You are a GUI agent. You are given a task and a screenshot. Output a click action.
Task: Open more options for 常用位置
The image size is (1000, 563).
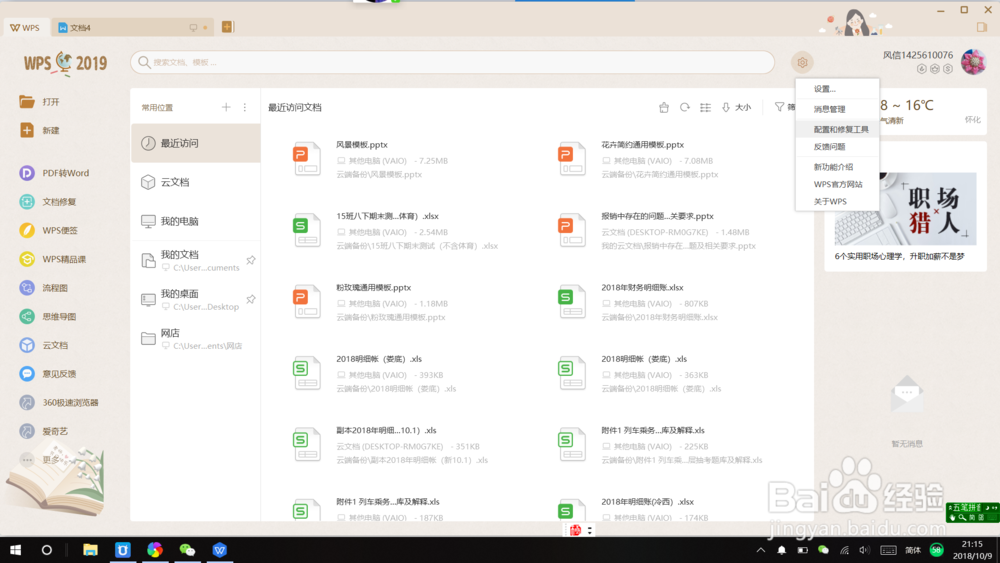point(245,107)
